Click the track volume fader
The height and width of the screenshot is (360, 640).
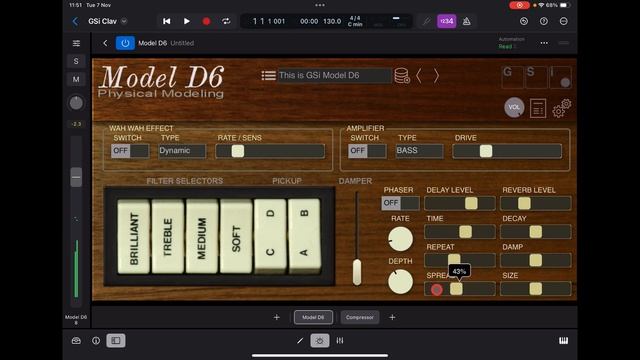tap(76, 178)
